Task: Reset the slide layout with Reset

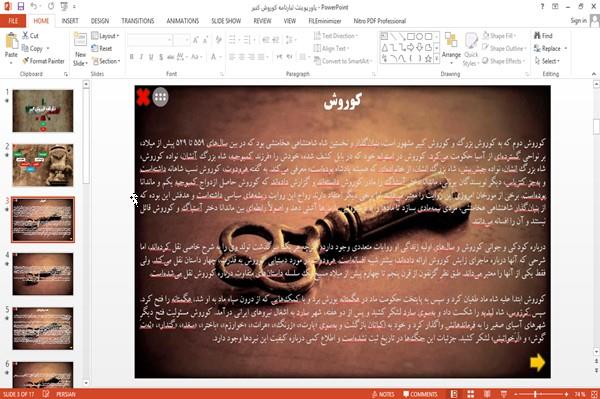Action: tap(102, 48)
